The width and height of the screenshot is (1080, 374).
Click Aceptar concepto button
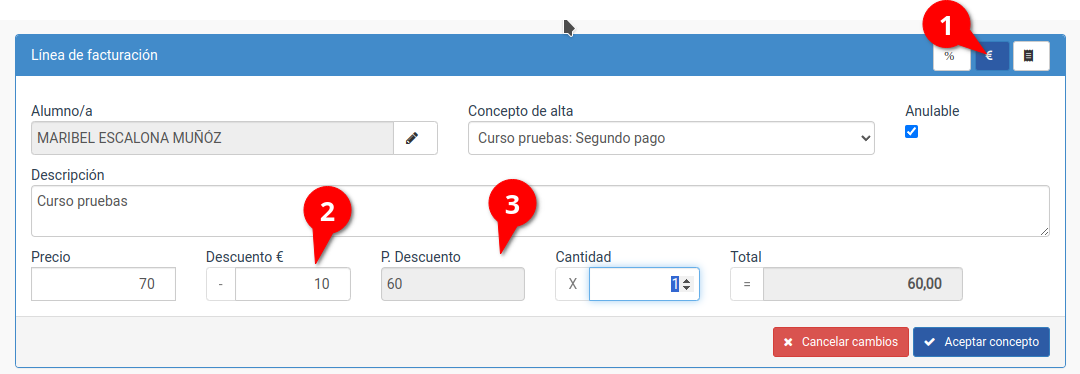pos(982,342)
